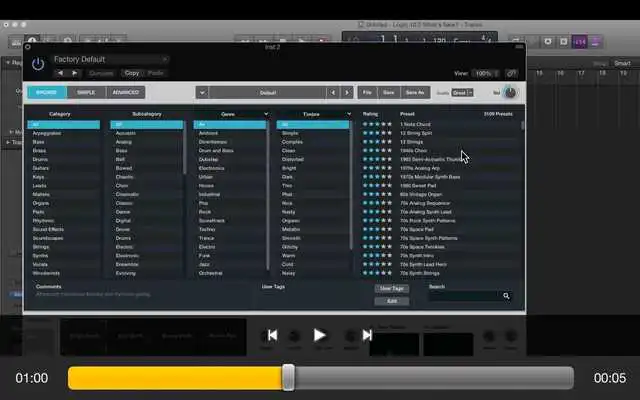Load the 70s Space Pad preset
Viewport: 640px width, 400px height.
(x=417, y=229)
